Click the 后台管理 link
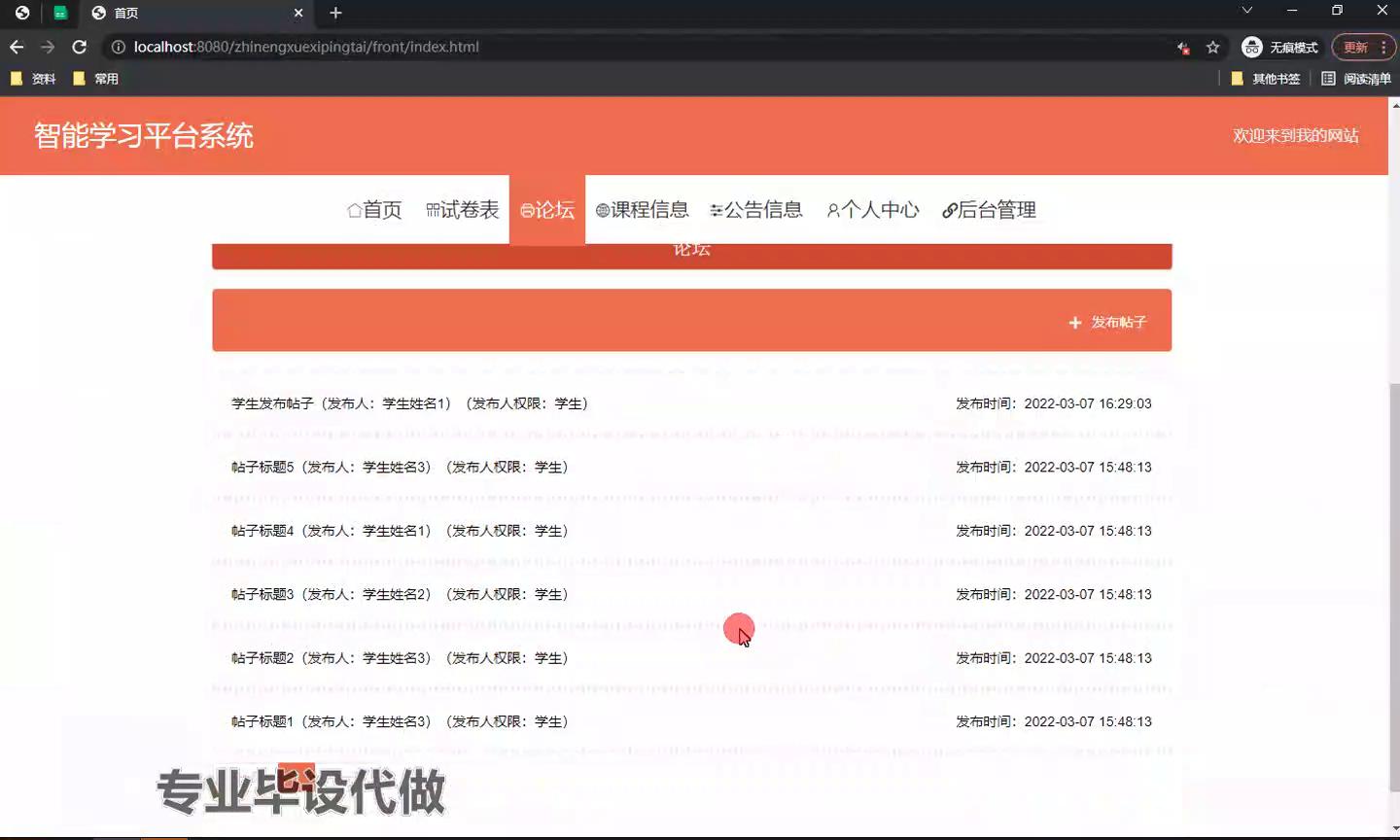The image size is (1400, 840). coord(989,210)
